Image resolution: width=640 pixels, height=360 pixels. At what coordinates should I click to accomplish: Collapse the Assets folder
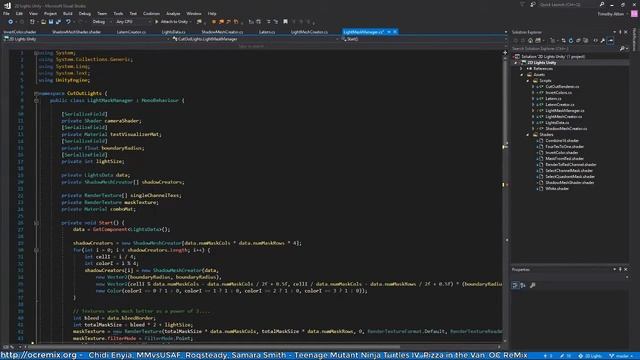pyautogui.click(x=522, y=75)
